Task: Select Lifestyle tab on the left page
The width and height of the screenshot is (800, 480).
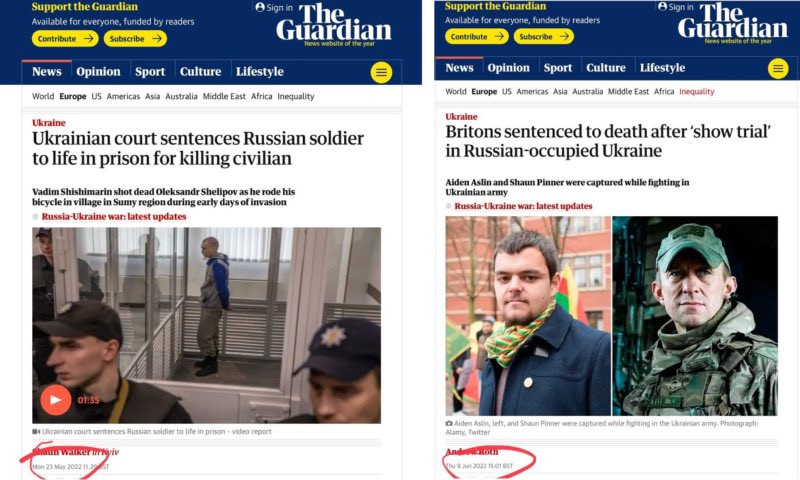Action: coord(260,72)
